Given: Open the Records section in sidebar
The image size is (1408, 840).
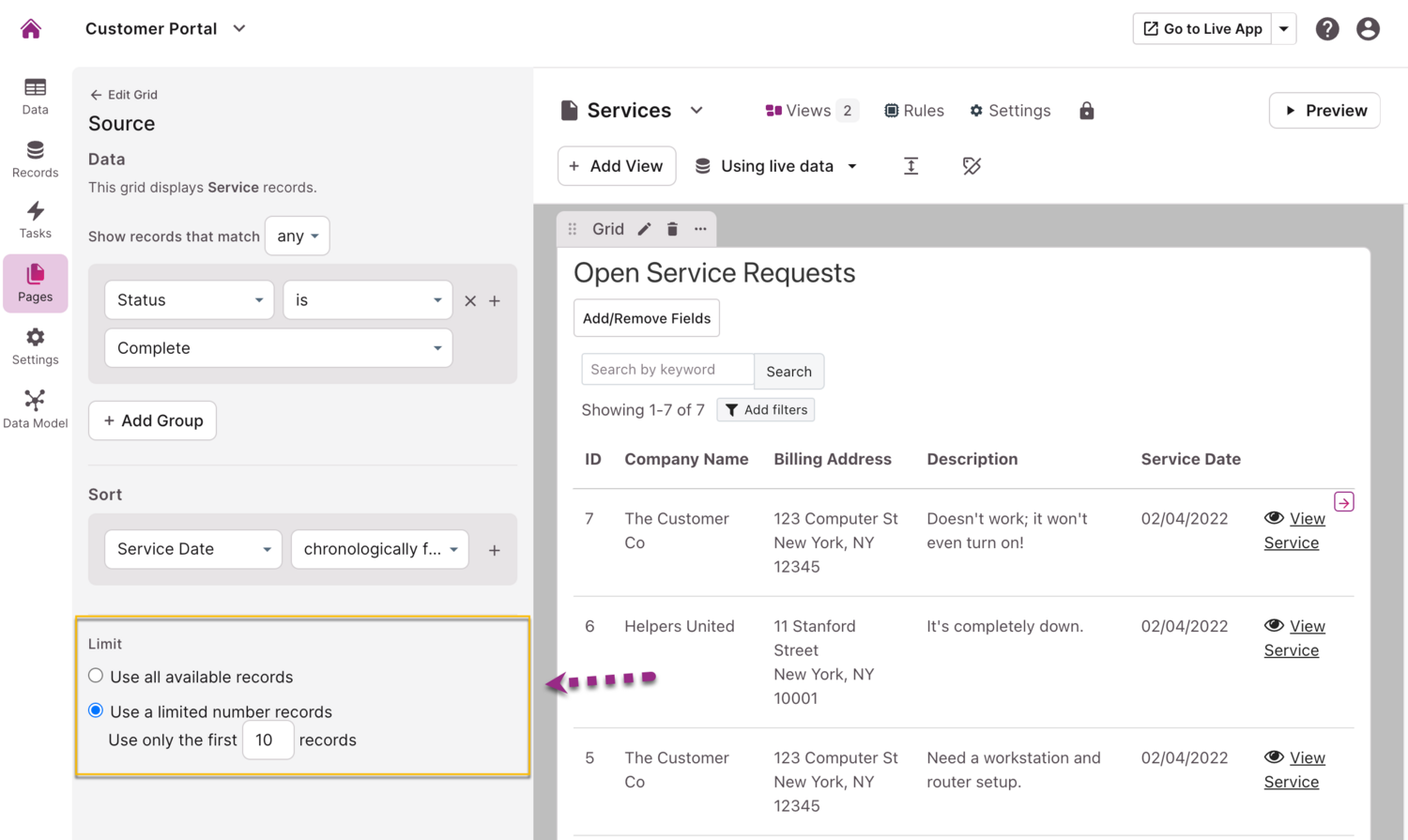Looking at the screenshot, I should coord(35,159).
